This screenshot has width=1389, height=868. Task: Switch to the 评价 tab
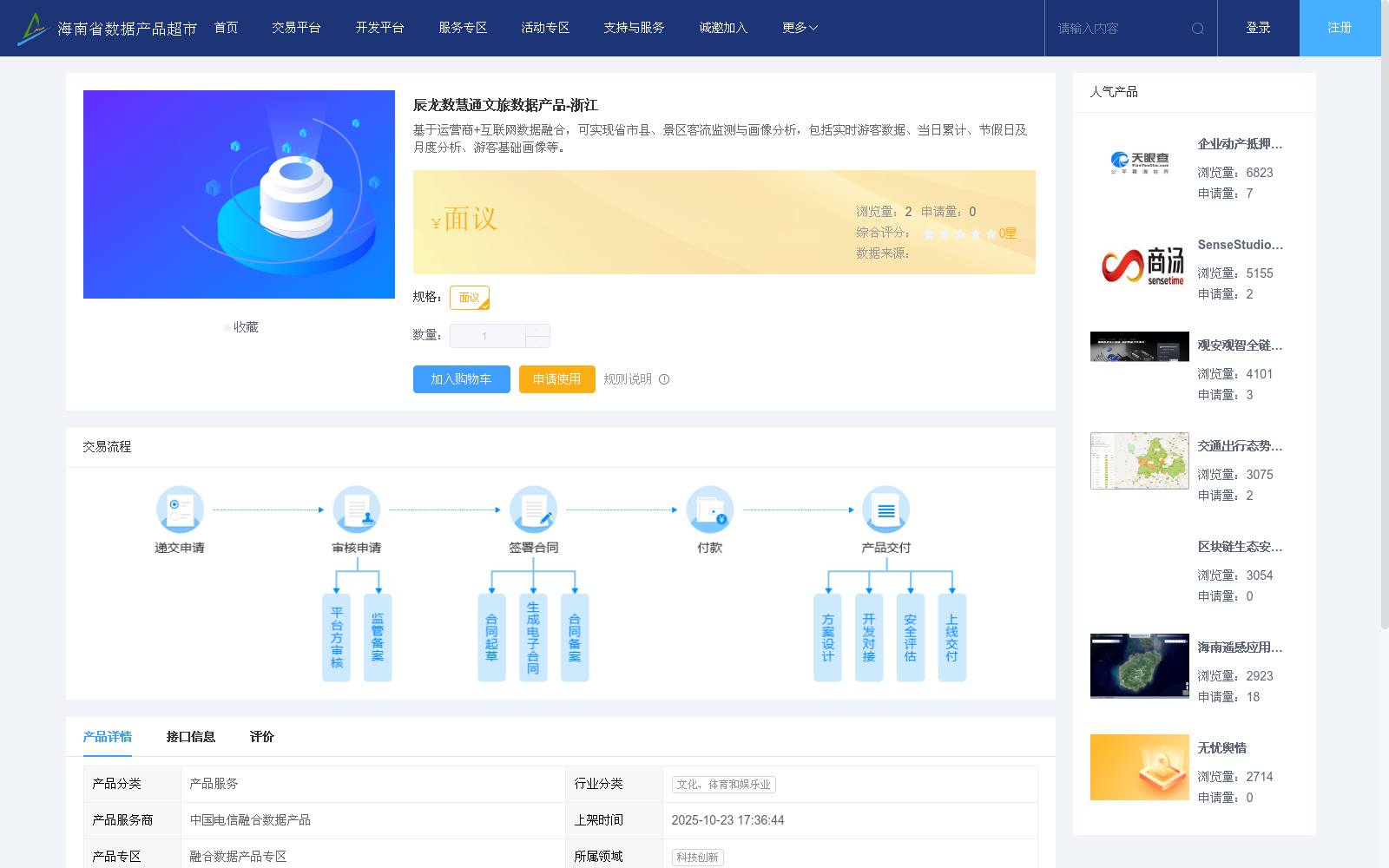tap(262, 737)
